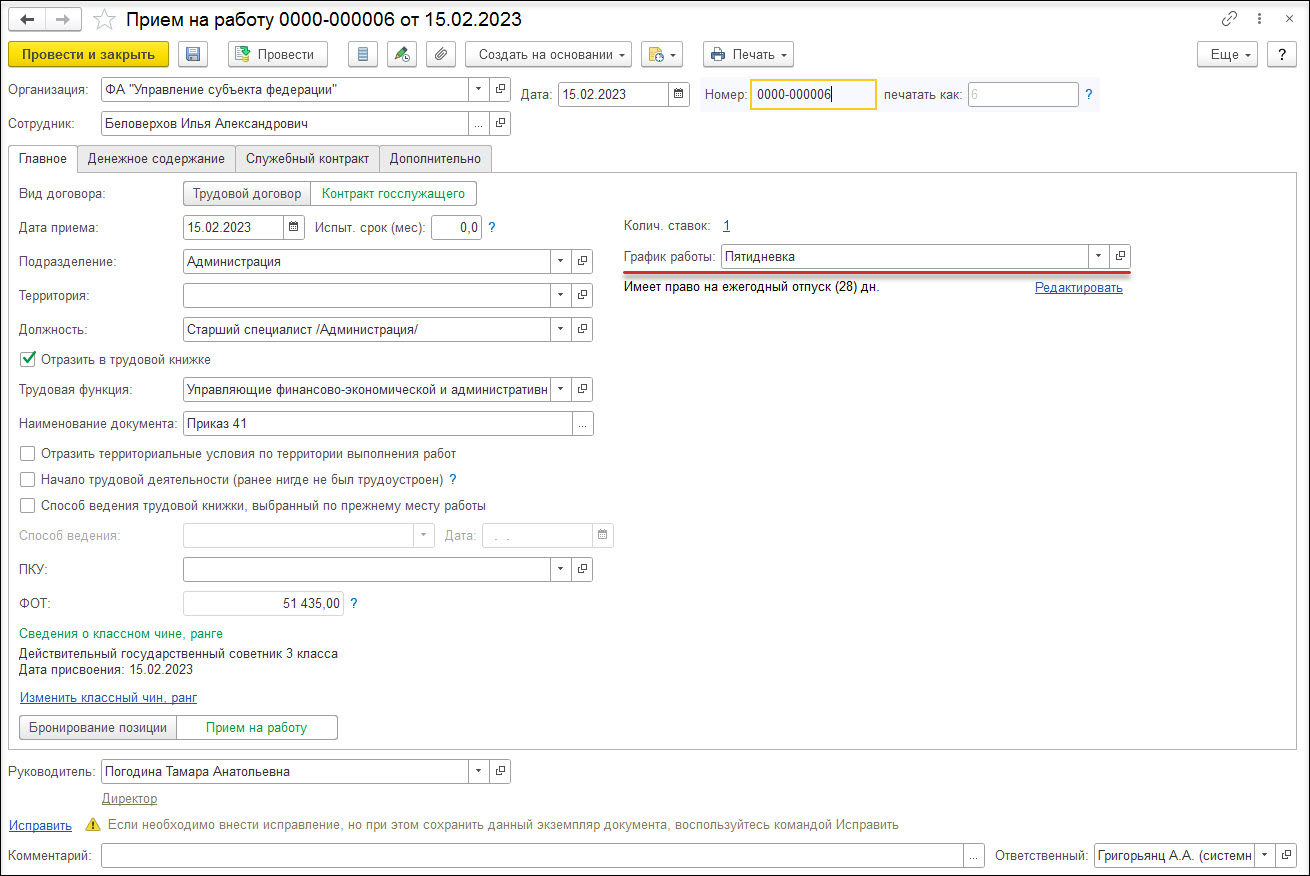1310x876 pixels.
Task: Open the Еще menu
Action: [x=1227, y=54]
